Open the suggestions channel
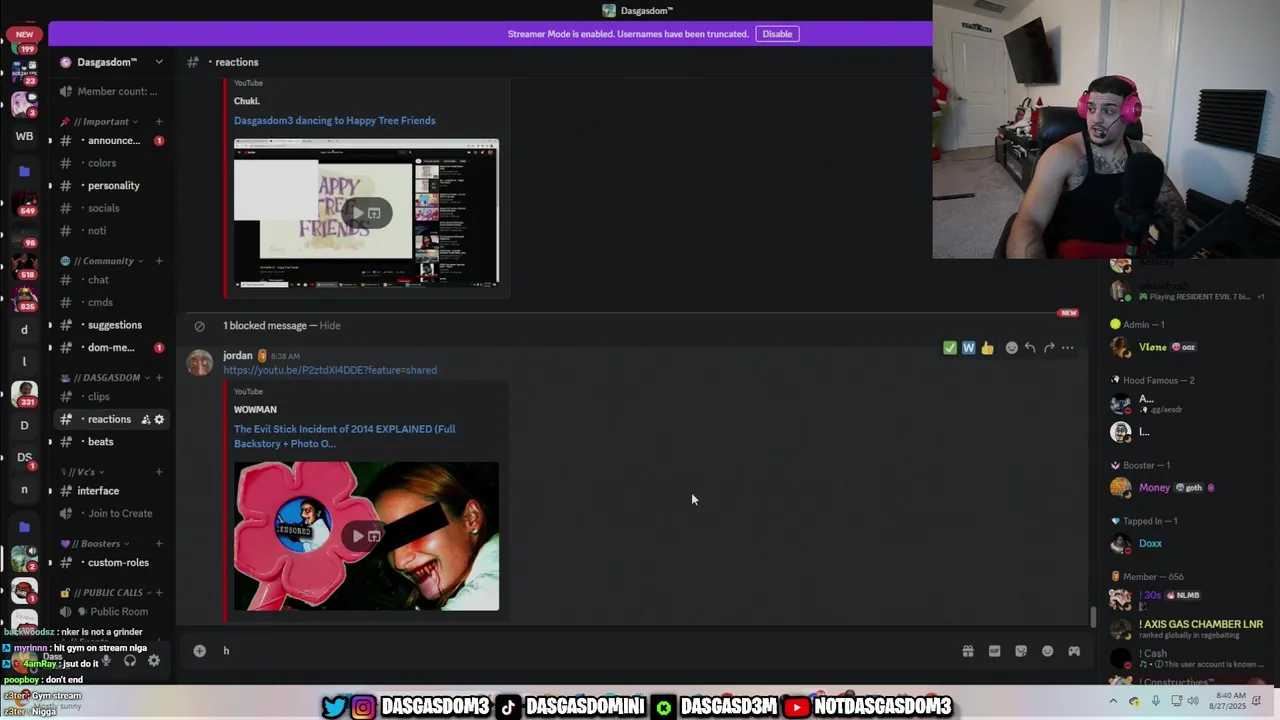The width and height of the screenshot is (1280, 720). [x=112, y=325]
